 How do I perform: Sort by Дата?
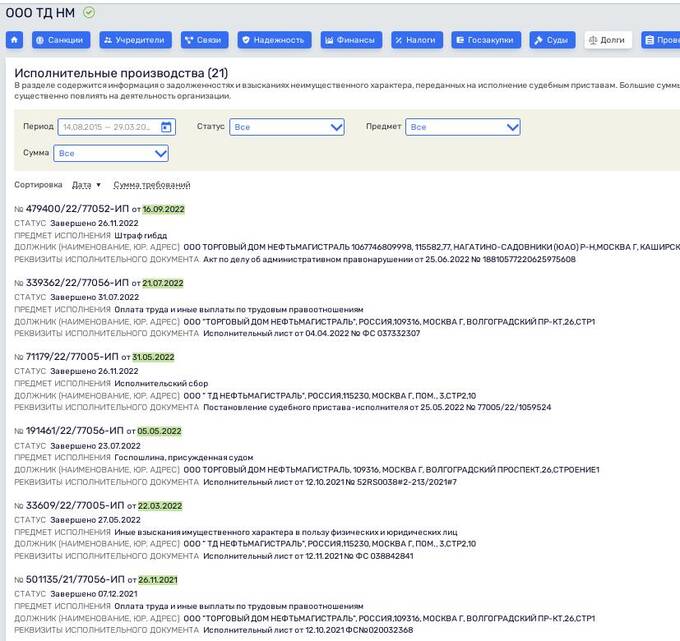(86, 185)
